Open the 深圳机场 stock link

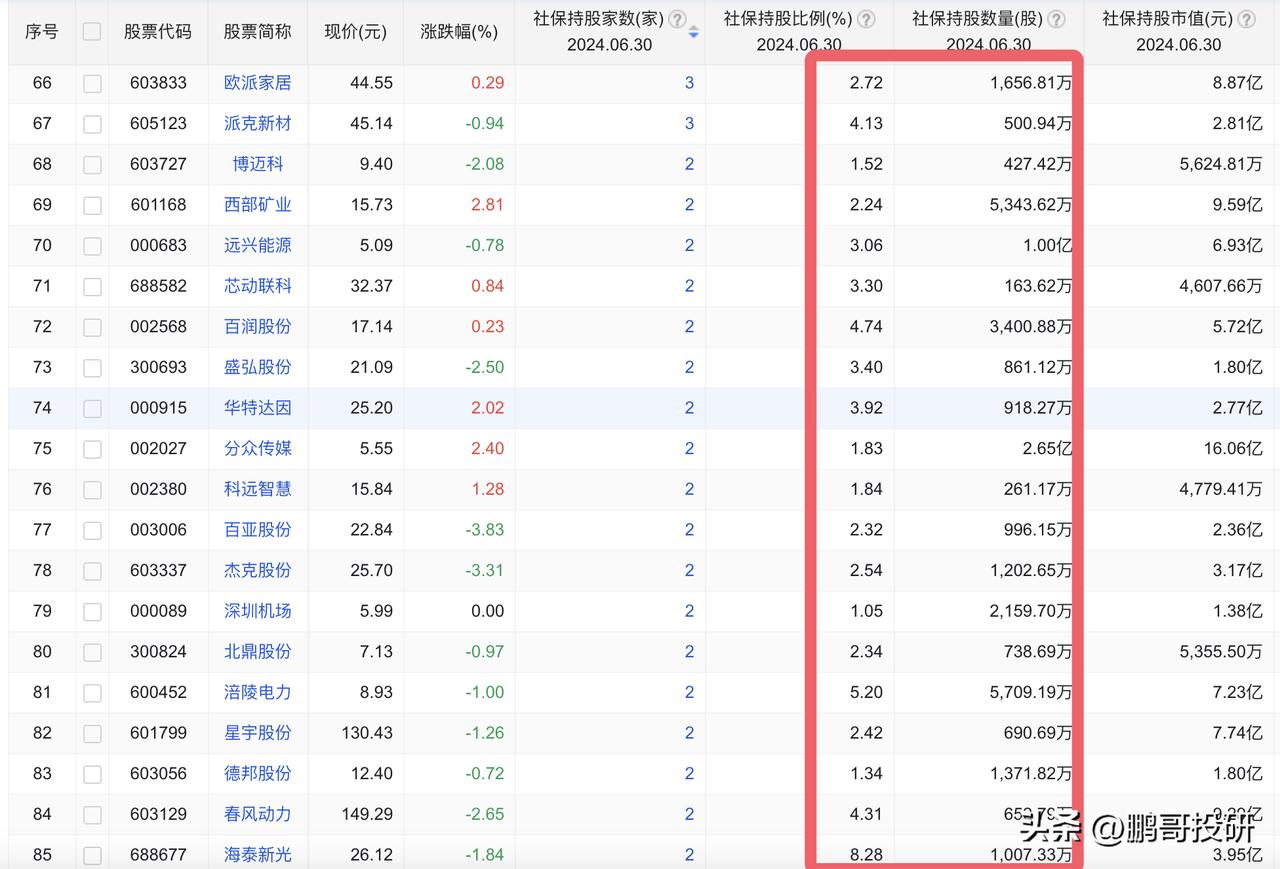pos(258,611)
